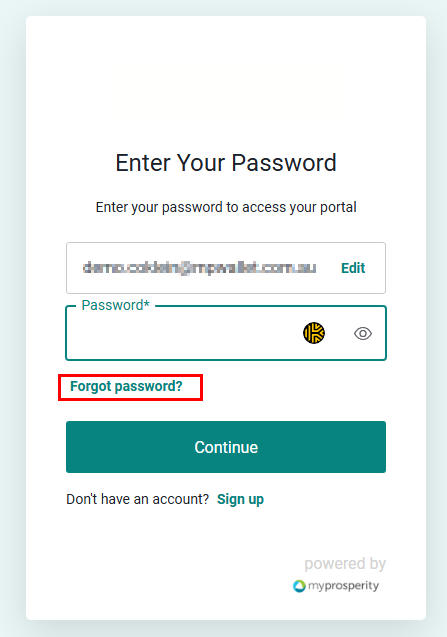Click the blurred email text itself
The height and width of the screenshot is (637, 447).
pyautogui.click(x=199, y=268)
